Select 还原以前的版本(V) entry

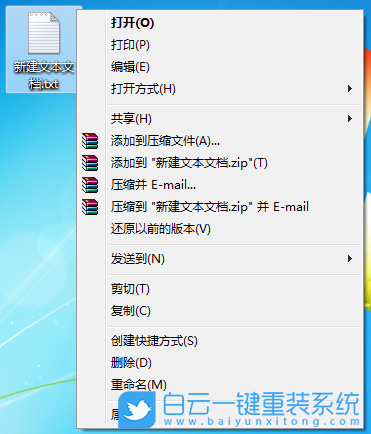(x=220, y=229)
